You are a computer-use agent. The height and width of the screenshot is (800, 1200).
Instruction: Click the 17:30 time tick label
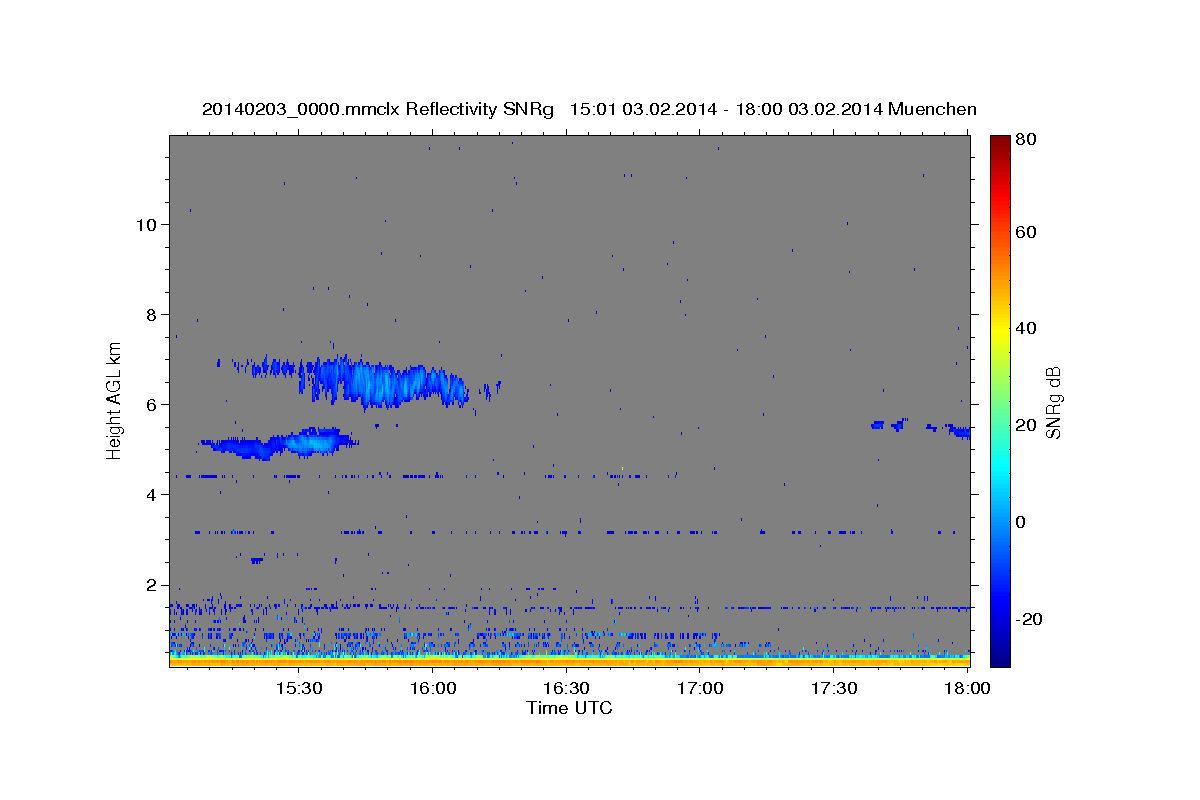(834, 688)
